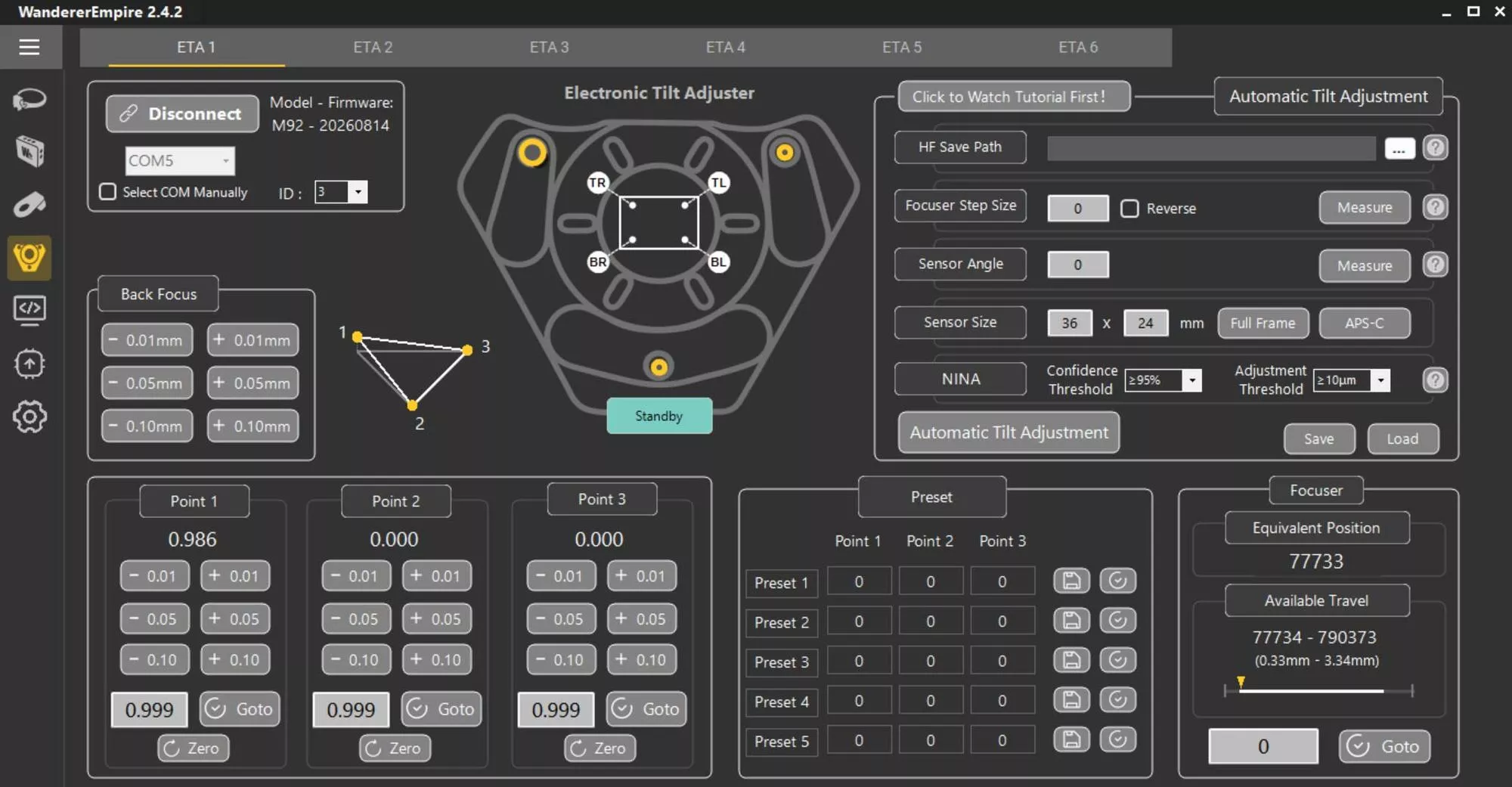Open the Adjustment Threshold dropdown
This screenshot has width=1512, height=787.
click(1352, 380)
